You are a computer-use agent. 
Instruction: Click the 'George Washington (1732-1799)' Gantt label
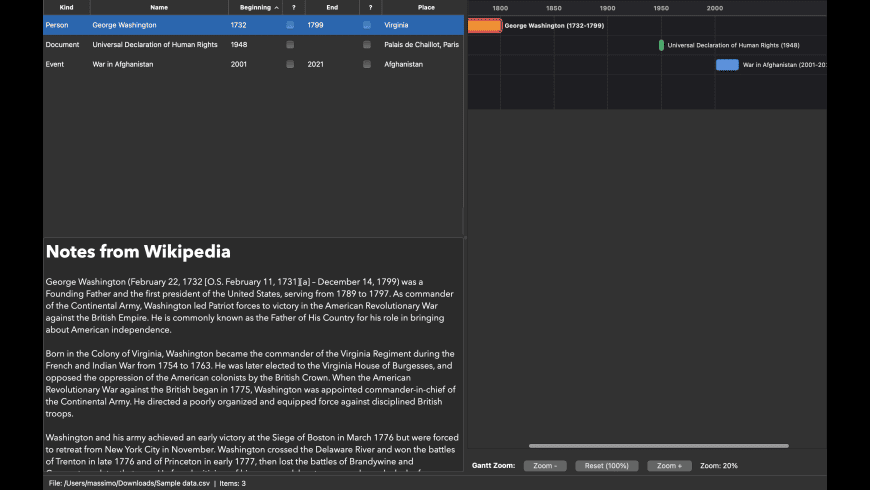click(x=554, y=26)
